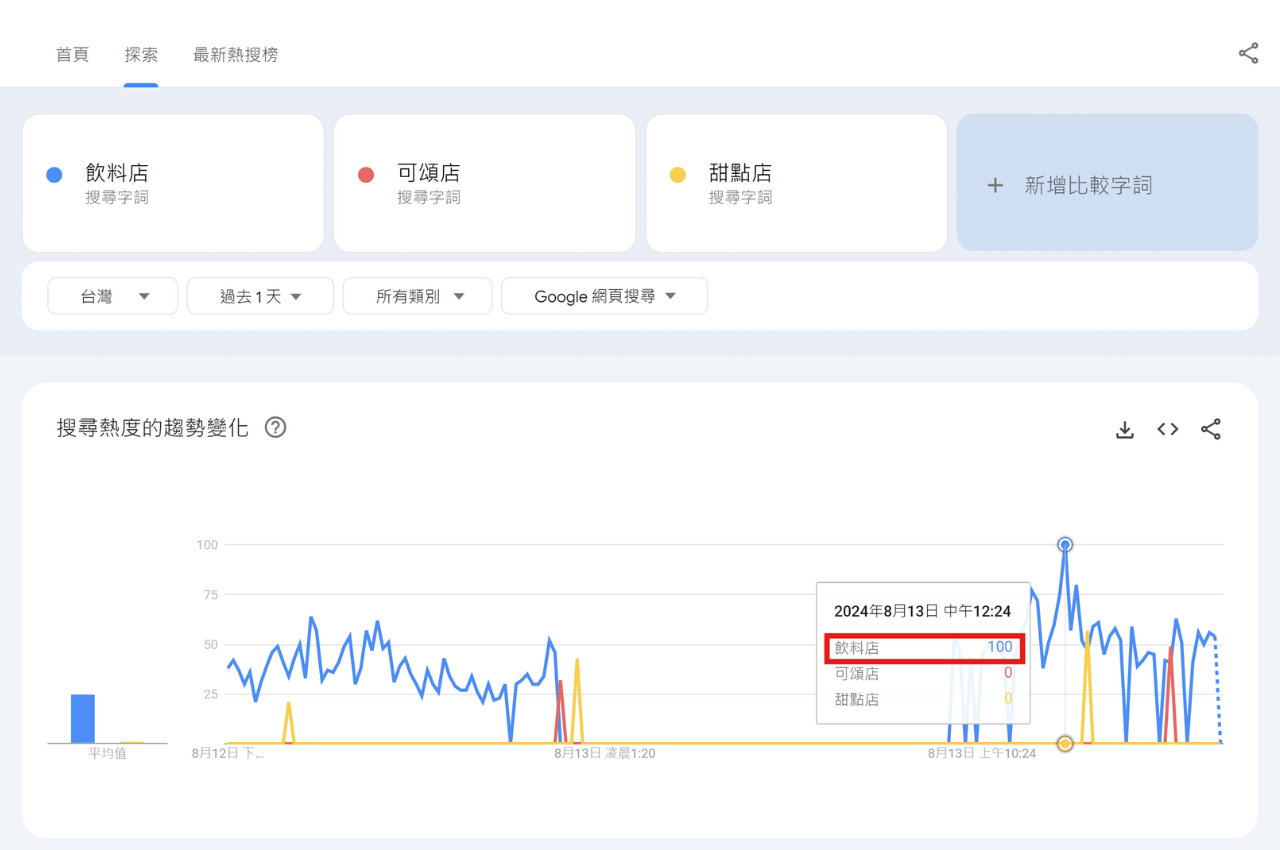Screen dimensions: 1280x850
Task: Click the page share icon at top right
Action: 1248,54
